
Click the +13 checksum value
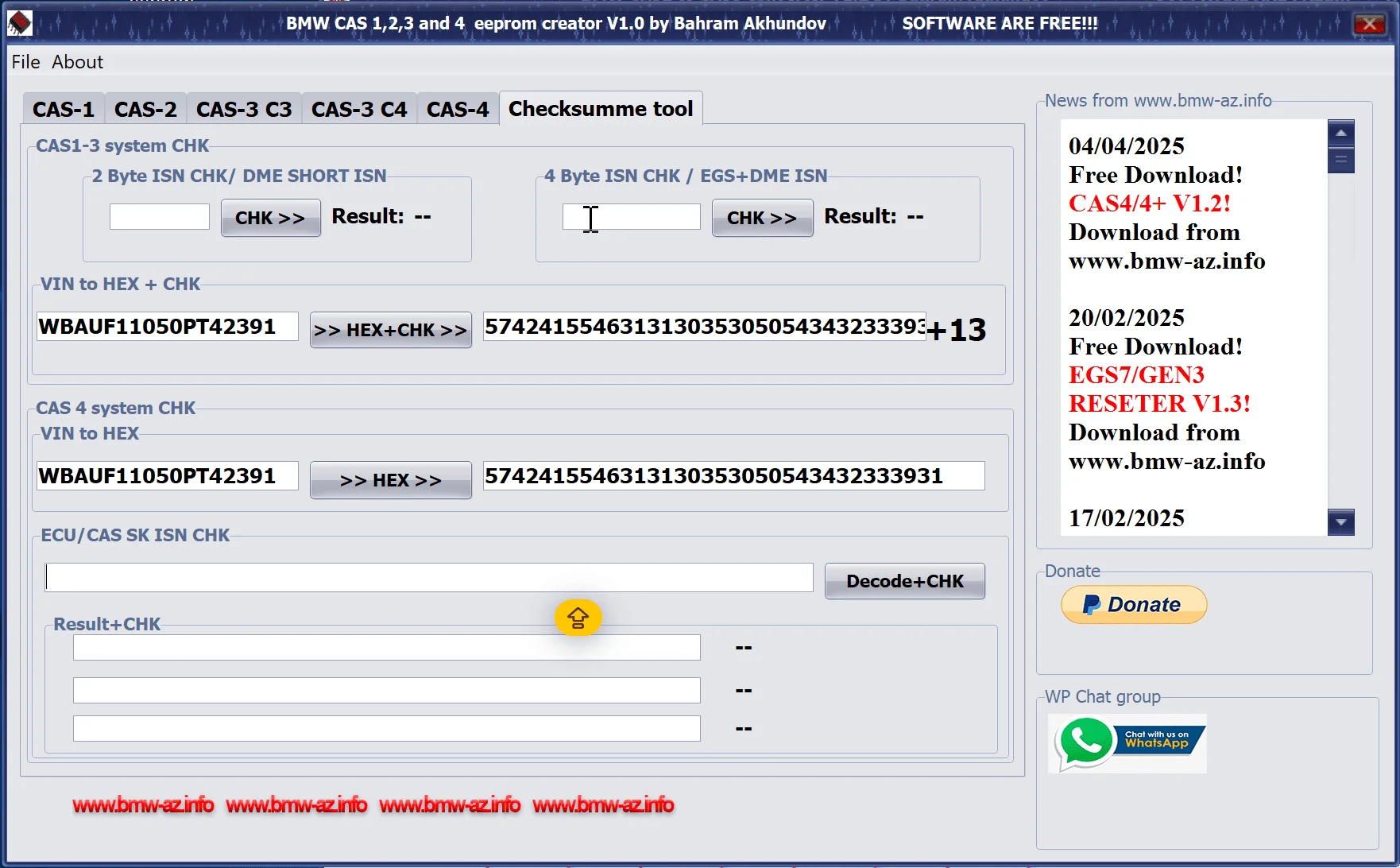[x=957, y=330]
